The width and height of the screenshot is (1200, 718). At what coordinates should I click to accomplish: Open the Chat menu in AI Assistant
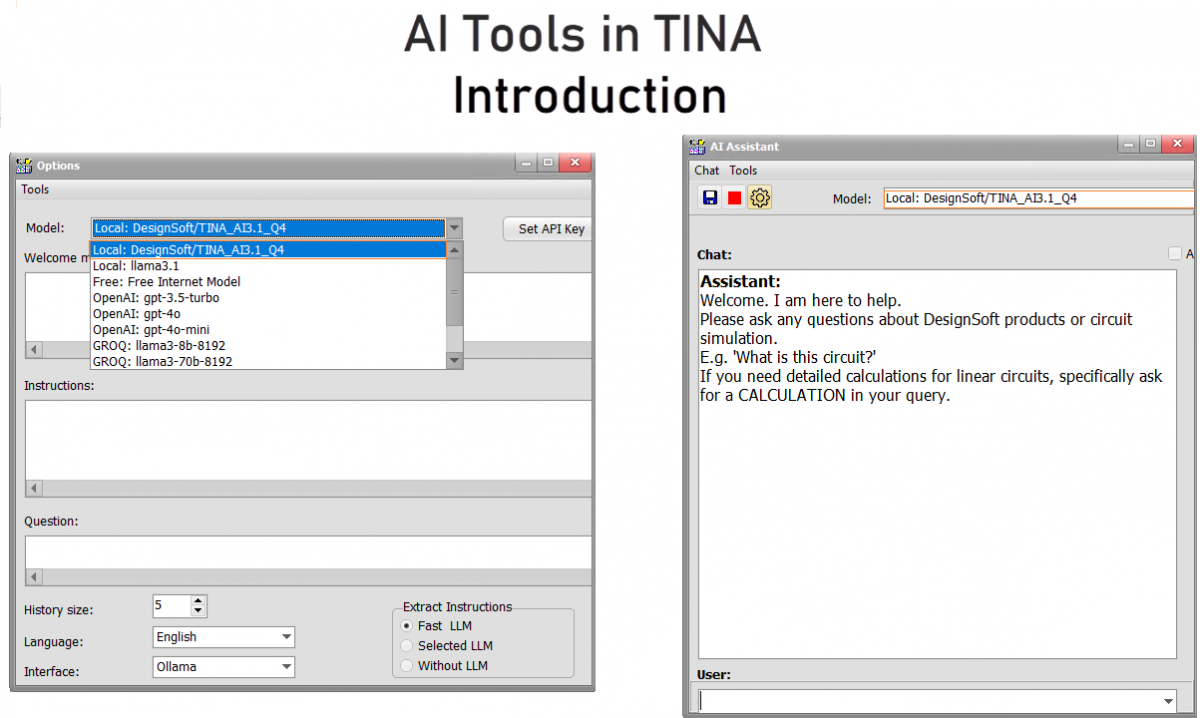pos(707,171)
